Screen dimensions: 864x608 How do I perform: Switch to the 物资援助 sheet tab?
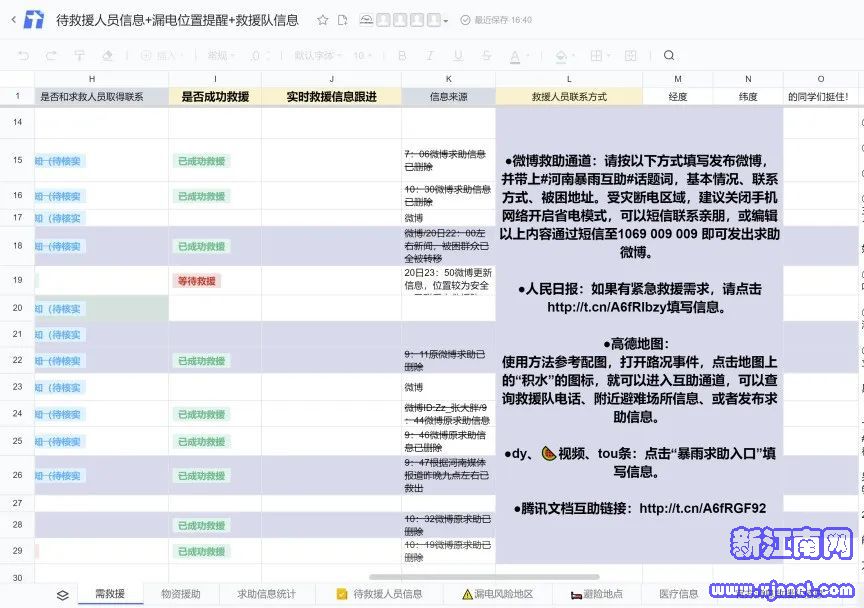tap(181, 594)
